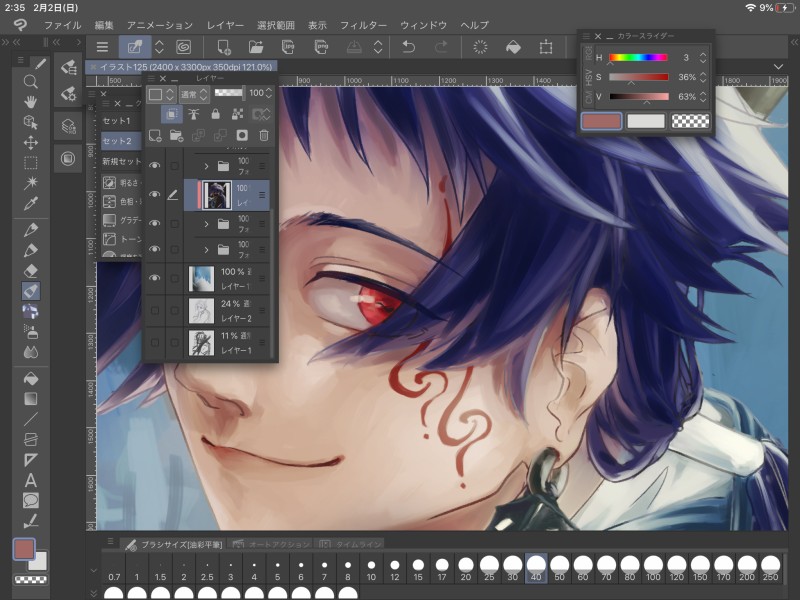This screenshot has height=600, width=800.
Task: Open the Tool Property palette
Action: [68, 94]
